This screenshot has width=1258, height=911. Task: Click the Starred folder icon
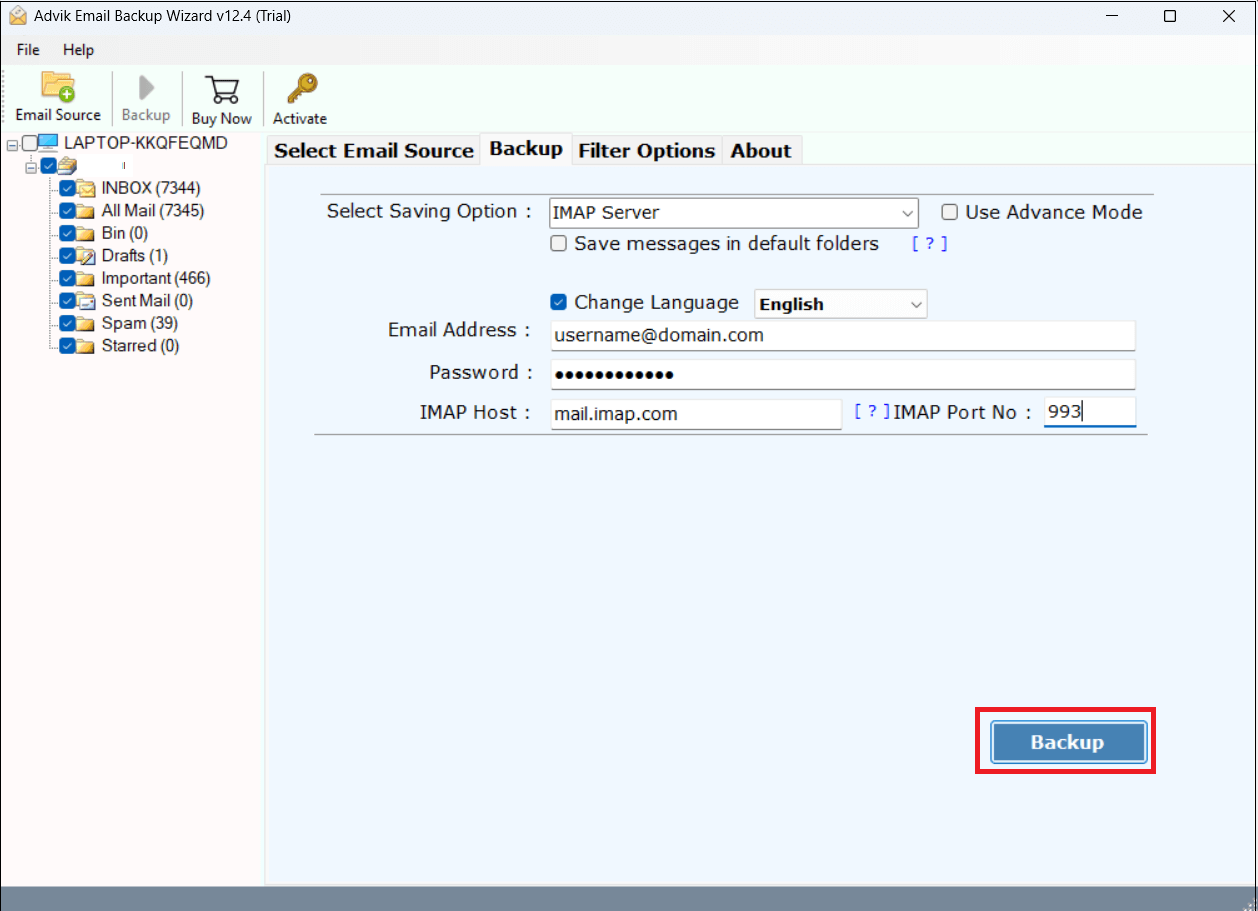click(86, 346)
